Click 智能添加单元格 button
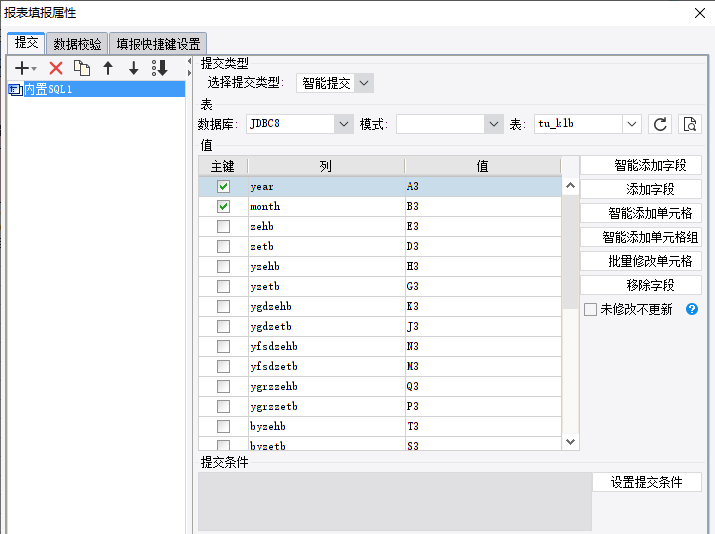The width and height of the screenshot is (715, 534). point(641,213)
